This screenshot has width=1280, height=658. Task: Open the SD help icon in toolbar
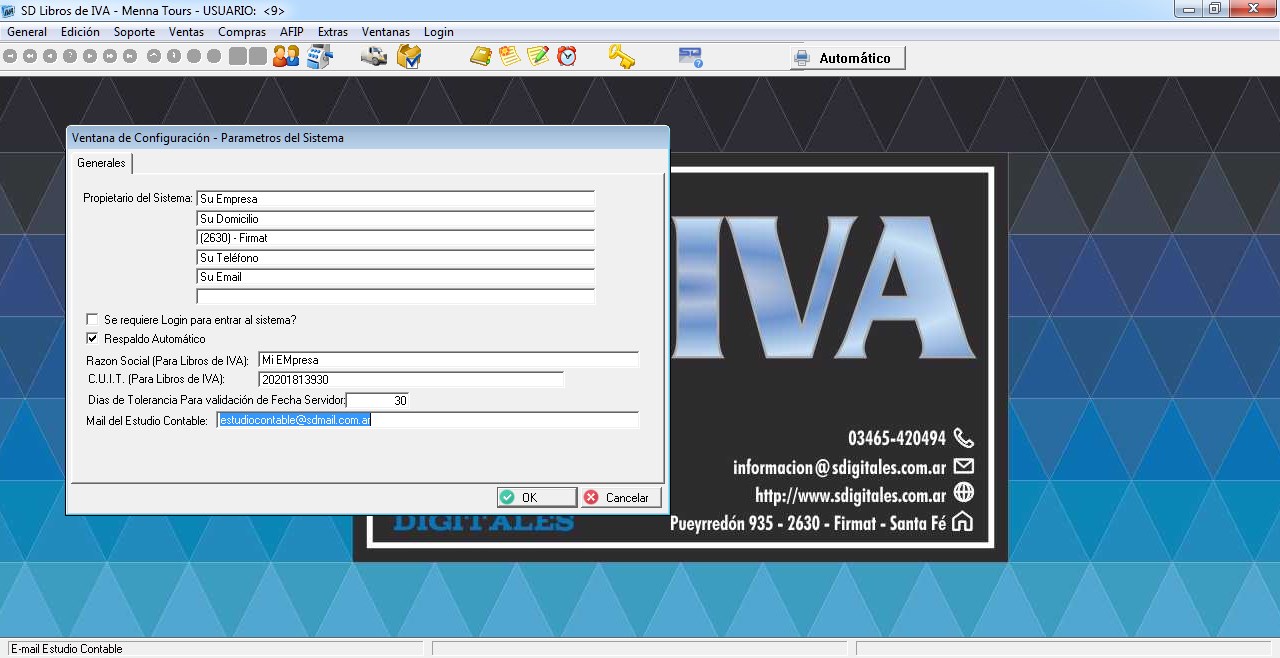pos(690,57)
